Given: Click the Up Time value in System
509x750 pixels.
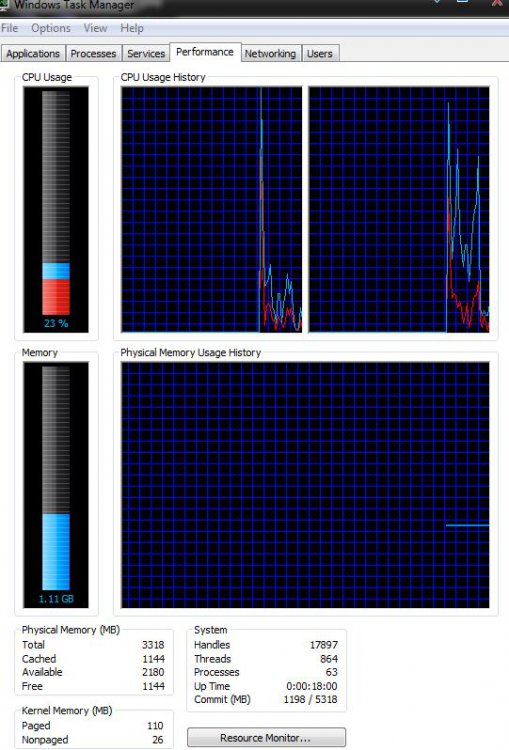Looking at the screenshot, I should pos(311,686).
